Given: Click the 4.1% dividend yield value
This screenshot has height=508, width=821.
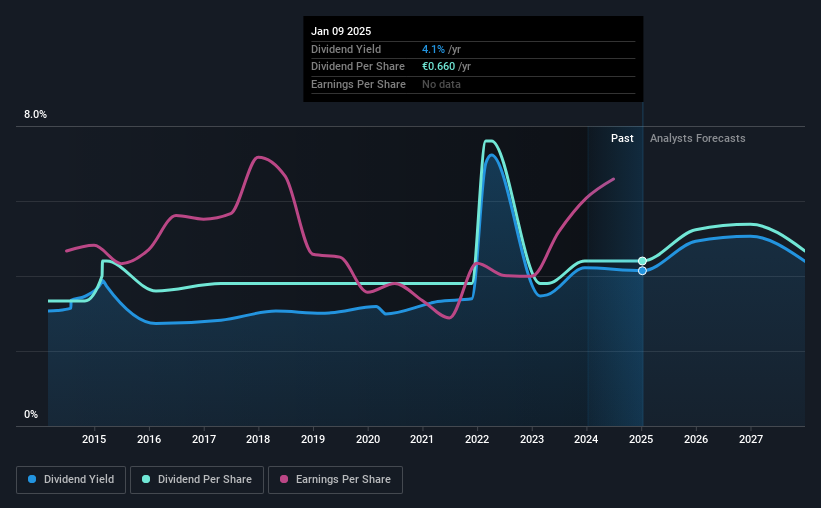Looking at the screenshot, I should pyautogui.click(x=433, y=49).
